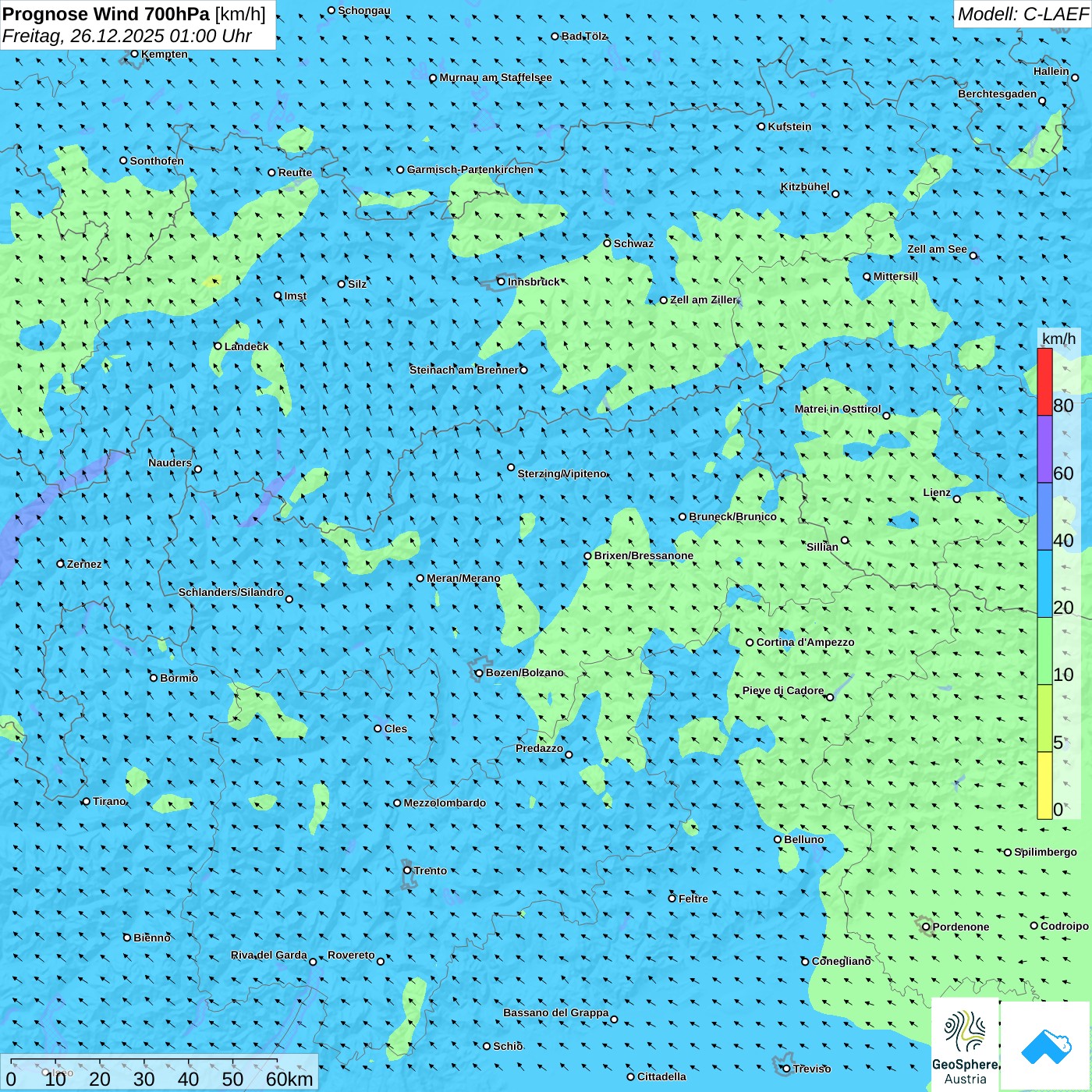The image size is (1092, 1092).
Task: Click the yellow 0–5 km/h legend segment
Action: (1044, 785)
